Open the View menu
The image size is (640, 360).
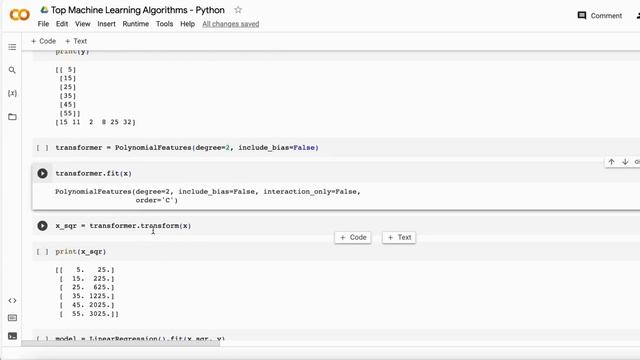[82, 24]
